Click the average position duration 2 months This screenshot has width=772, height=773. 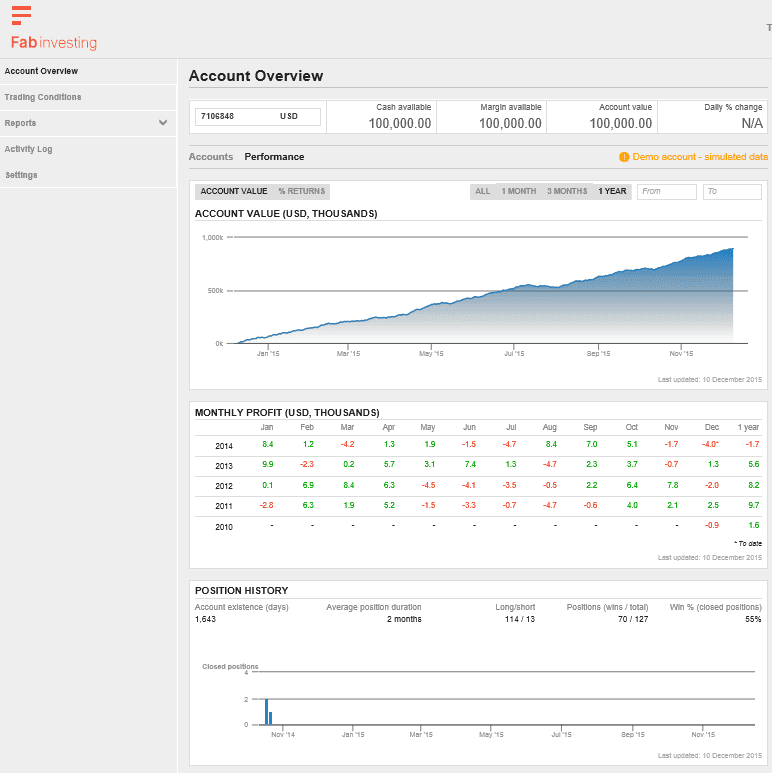pos(404,619)
